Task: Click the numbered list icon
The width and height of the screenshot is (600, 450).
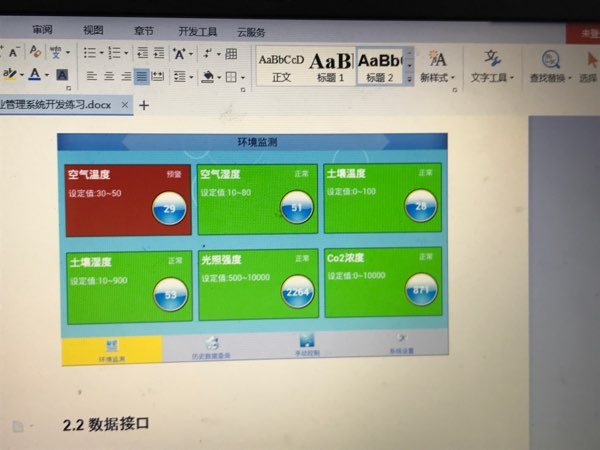Action: pyautogui.click(x=114, y=53)
